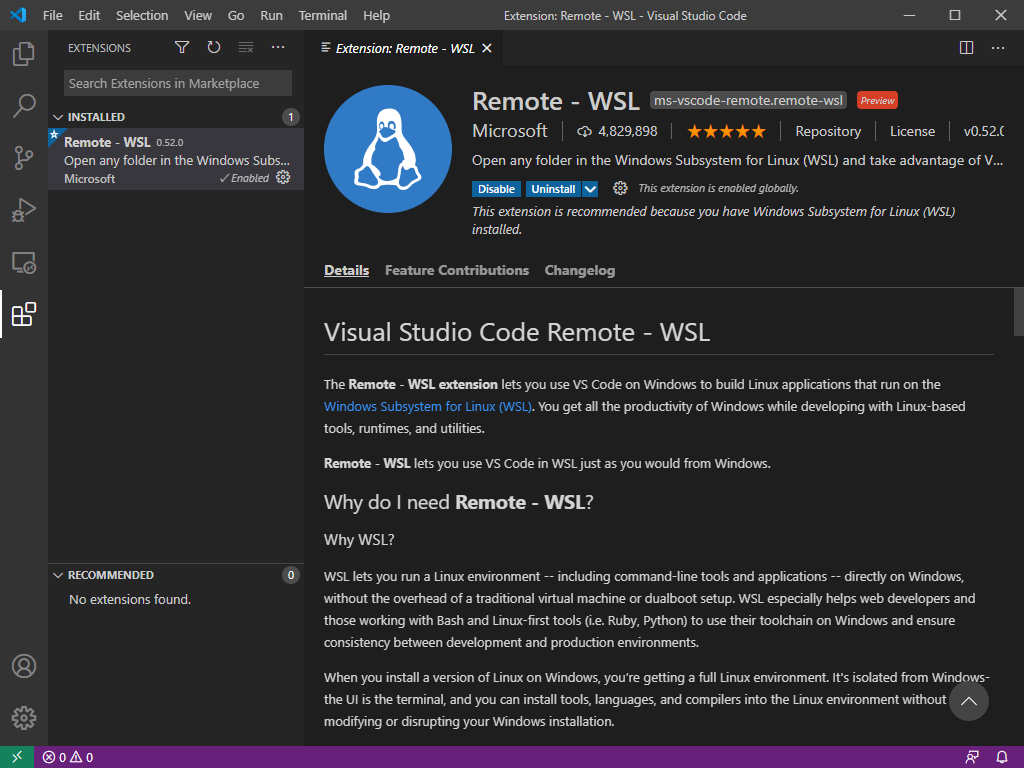Switch to the Changelog tab

tap(580, 270)
